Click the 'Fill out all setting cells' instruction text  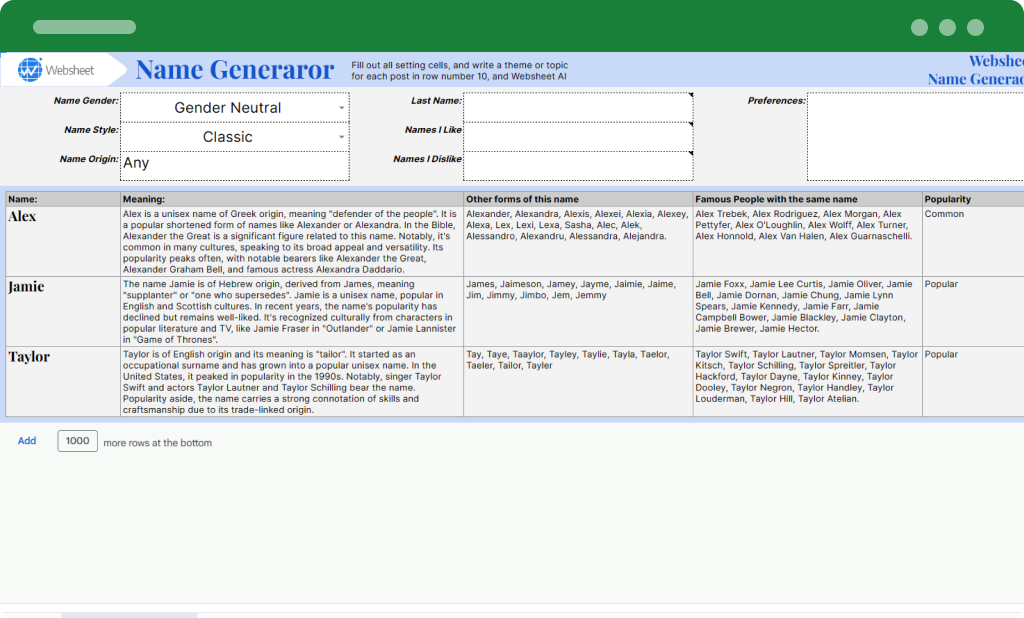tap(460, 71)
